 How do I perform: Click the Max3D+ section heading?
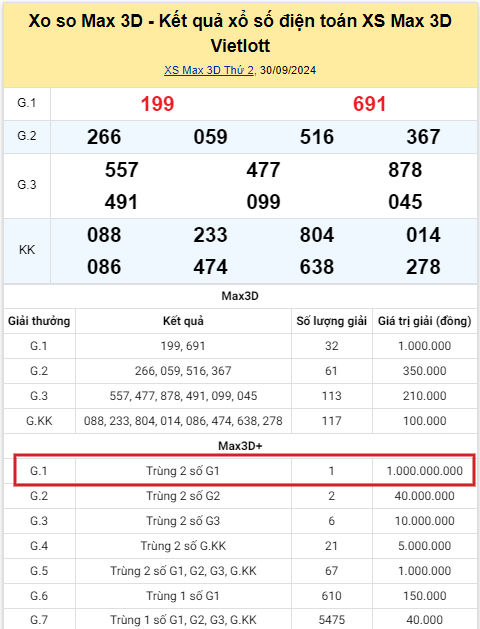pyautogui.click(x=240, y=446)
